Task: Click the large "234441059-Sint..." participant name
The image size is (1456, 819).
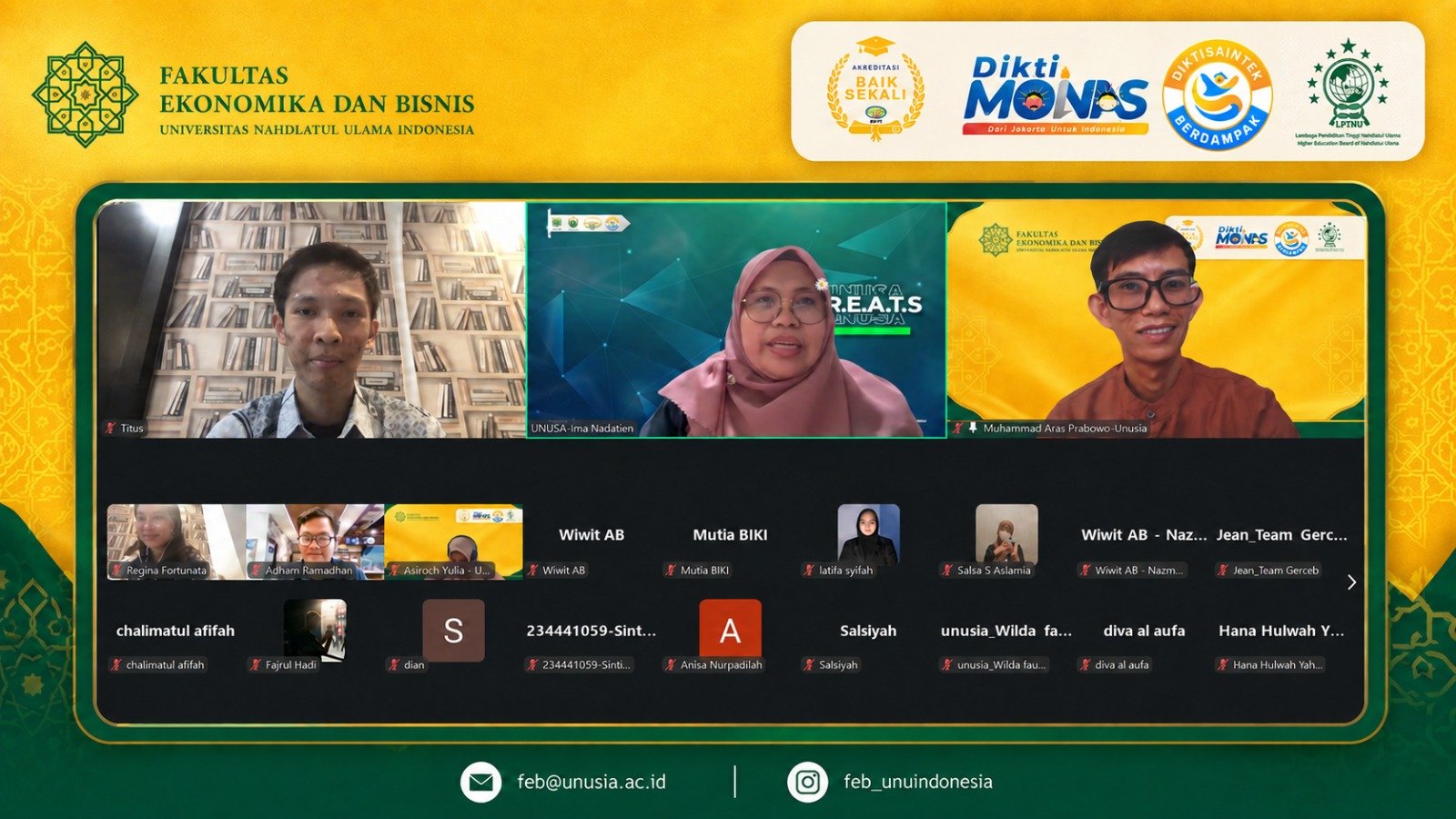Action: pos(591,631)
